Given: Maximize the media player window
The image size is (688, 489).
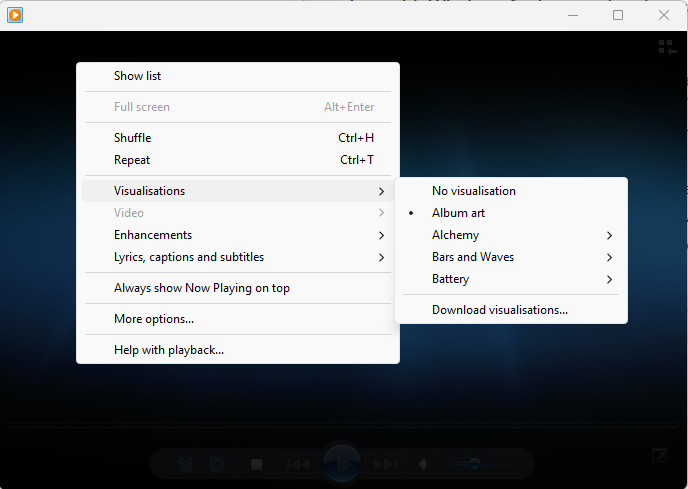Looking at the screenshot, I should tap(618, 15).
